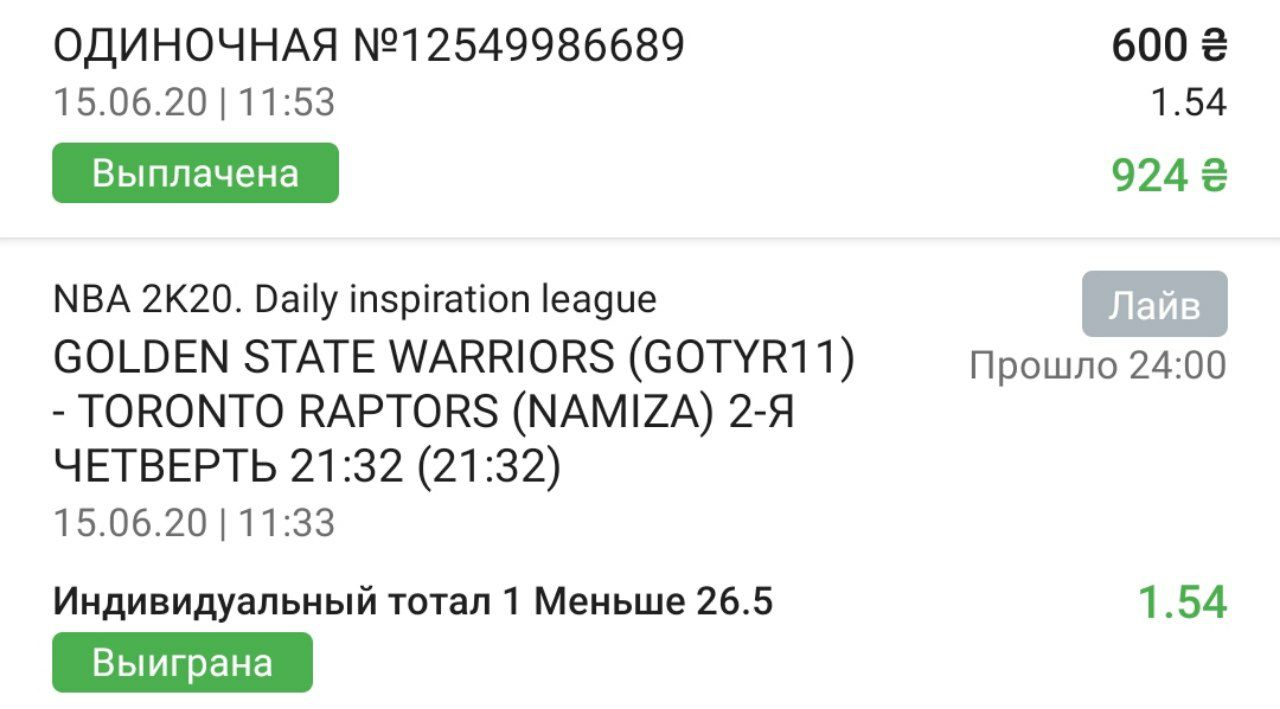Tap the gray Лайв badge
The image size is (1280, 709).
click(x=1154, y=304)
